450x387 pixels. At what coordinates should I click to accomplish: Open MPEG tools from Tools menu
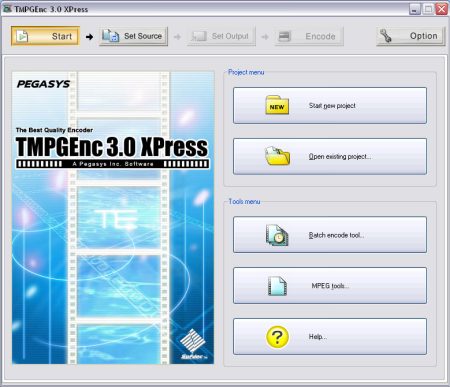(x=330, y=286)
